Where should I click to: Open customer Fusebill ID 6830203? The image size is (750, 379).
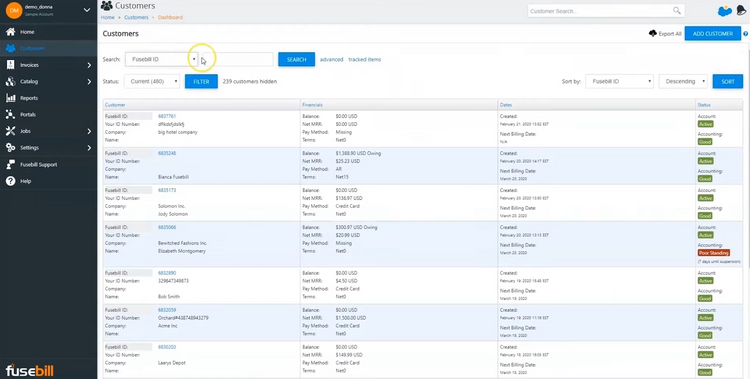pos(167,347)
